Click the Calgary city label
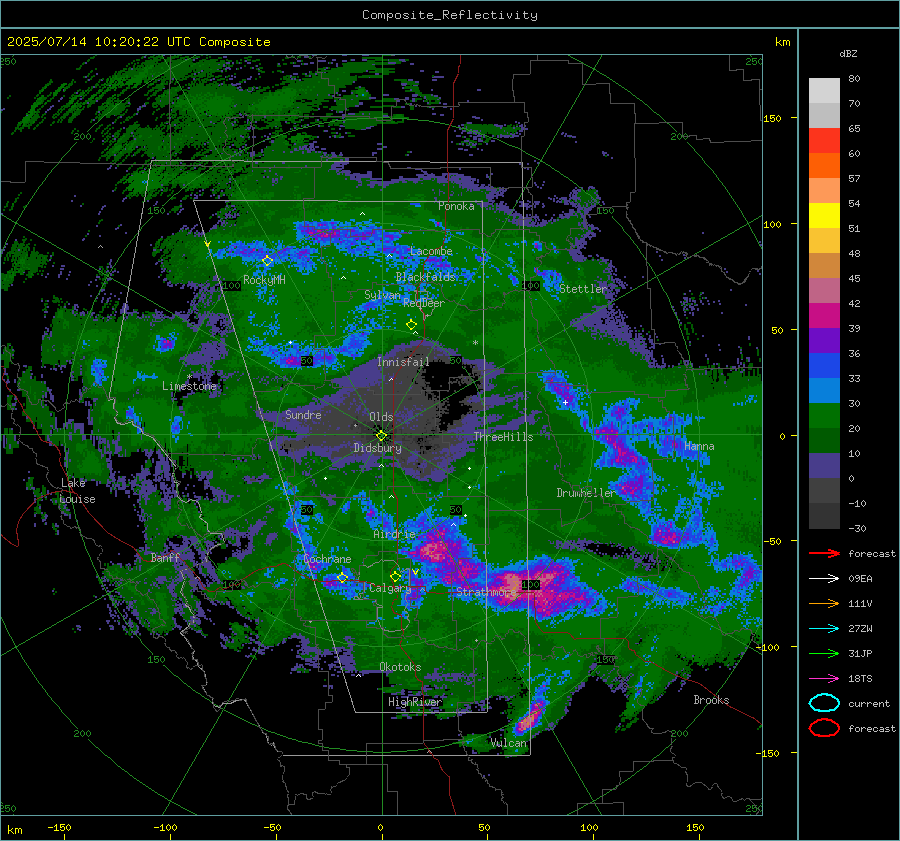This screenshot has width=900, height=841. tap(390, 588)
